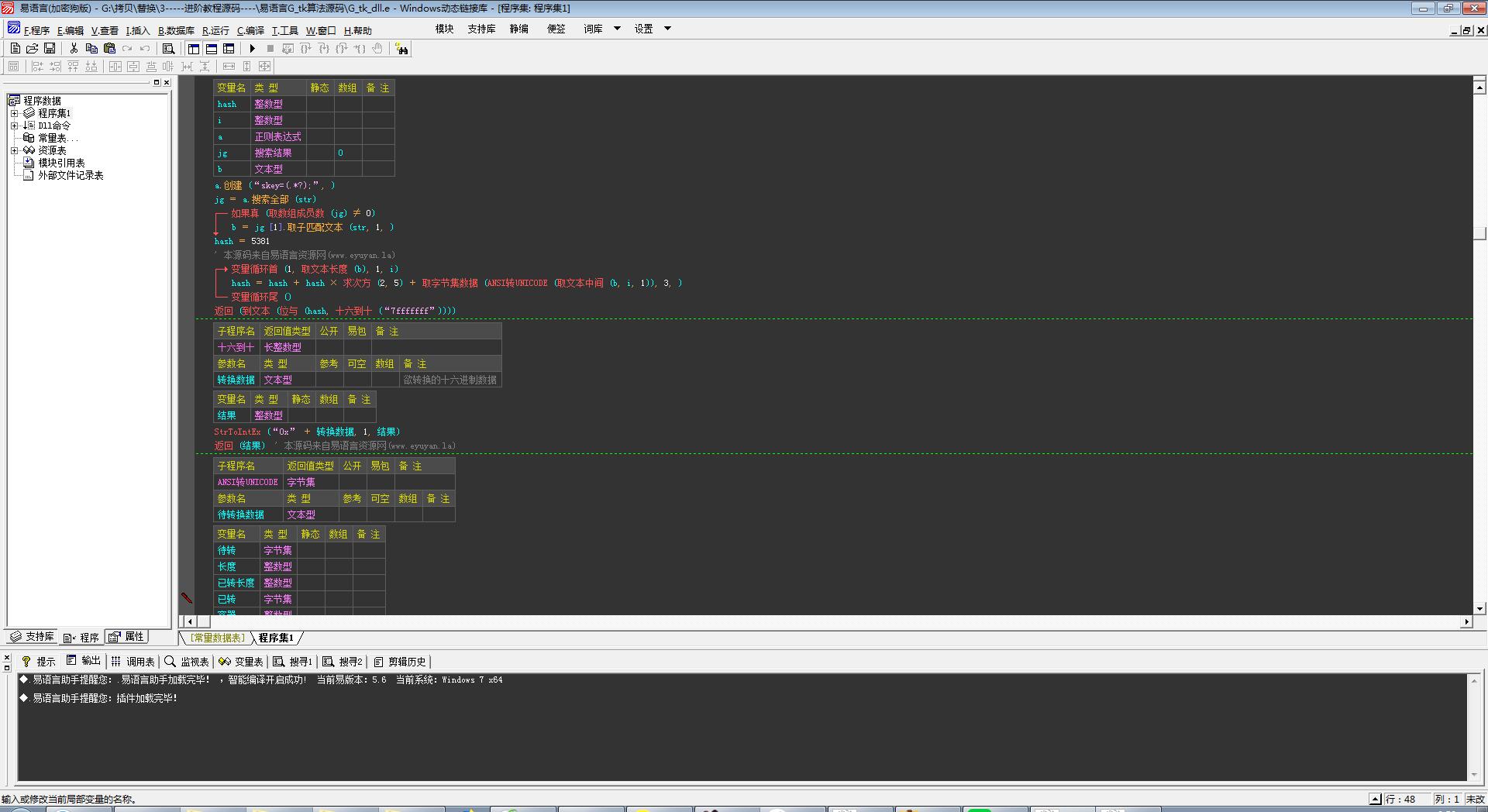Open the C.编译 menu
Image resolution: width=1488 pixels, height=812 pixels.
(x=250, y=31)
